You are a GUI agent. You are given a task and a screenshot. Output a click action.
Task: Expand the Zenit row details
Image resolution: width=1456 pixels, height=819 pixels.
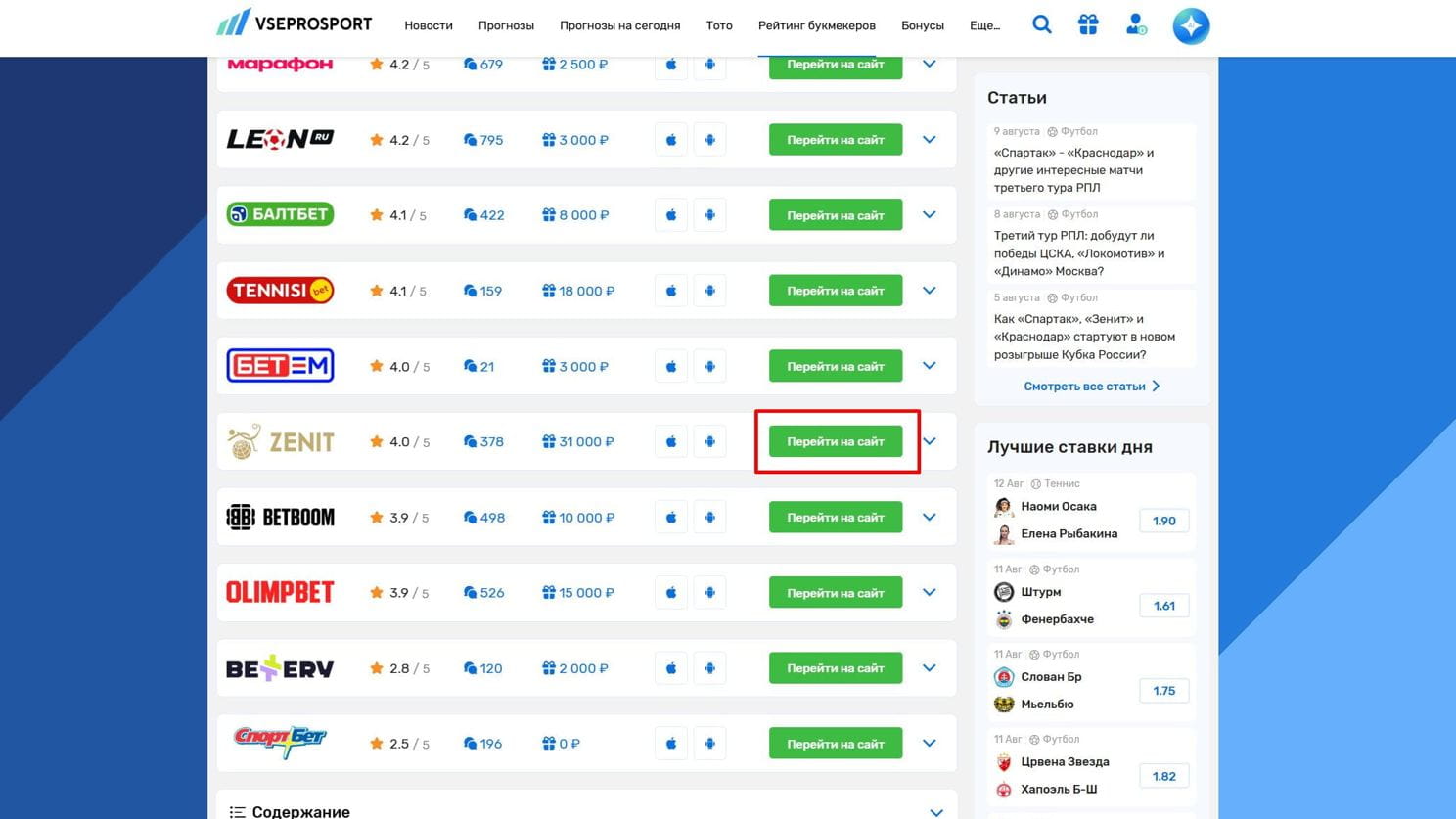coord(930,441)
